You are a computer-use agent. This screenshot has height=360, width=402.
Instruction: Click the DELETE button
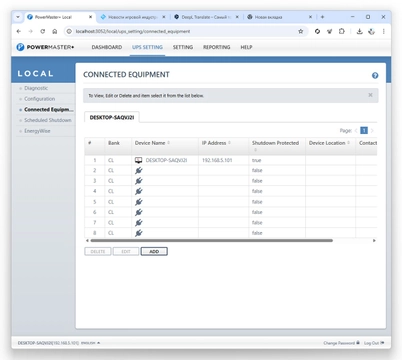tap(98, 251)
